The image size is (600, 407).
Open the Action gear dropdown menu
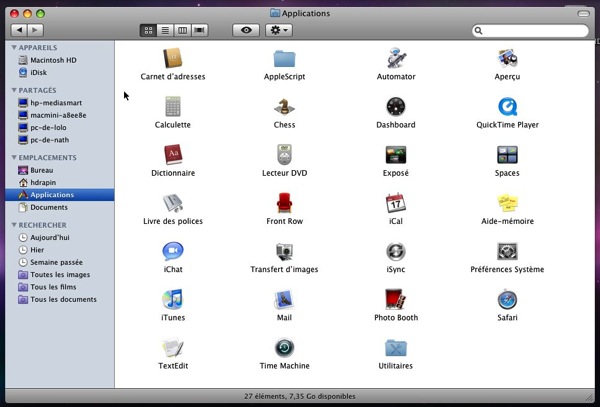(x=279, y=31)
